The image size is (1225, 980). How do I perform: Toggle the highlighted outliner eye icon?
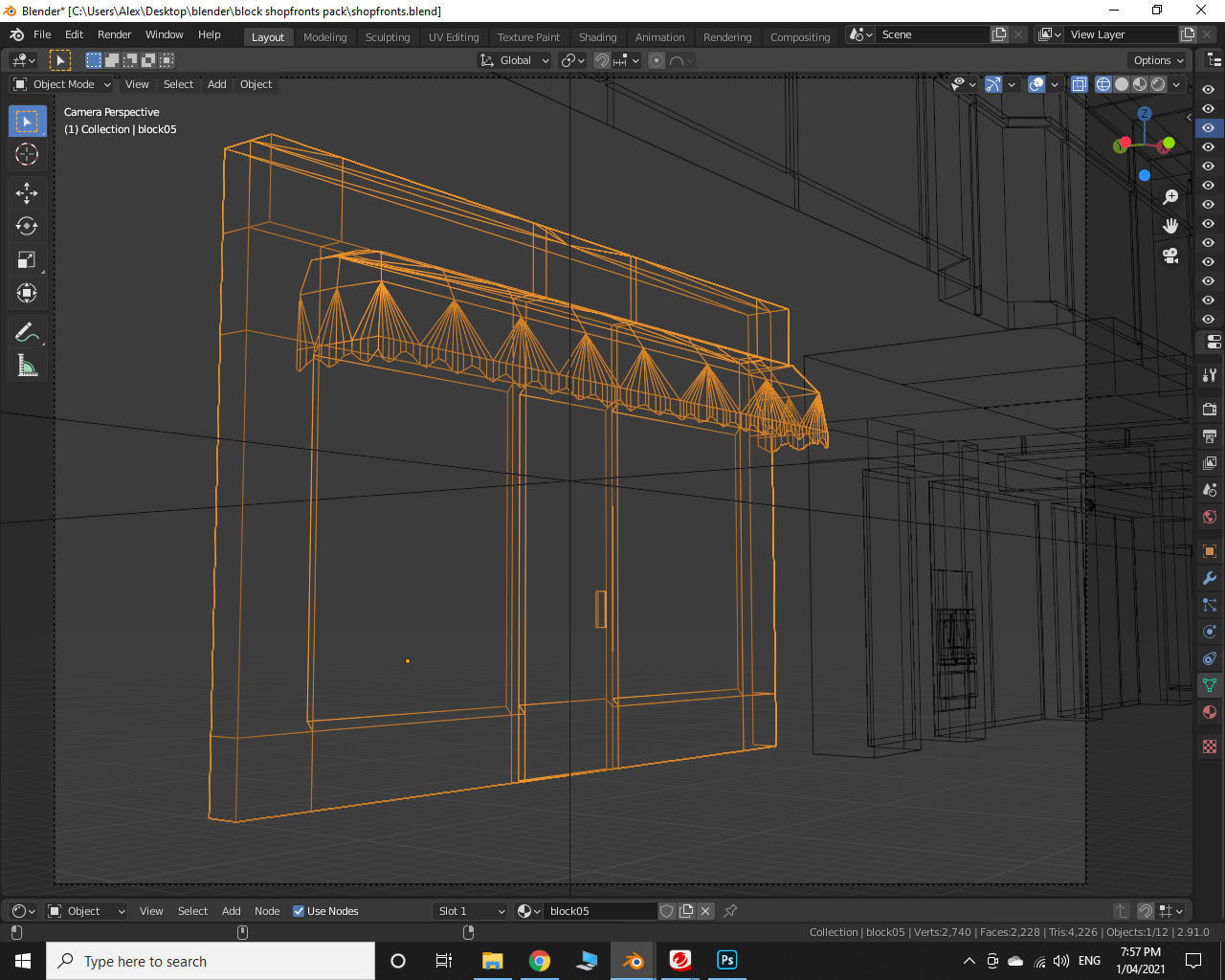(x=1208, y=127)
